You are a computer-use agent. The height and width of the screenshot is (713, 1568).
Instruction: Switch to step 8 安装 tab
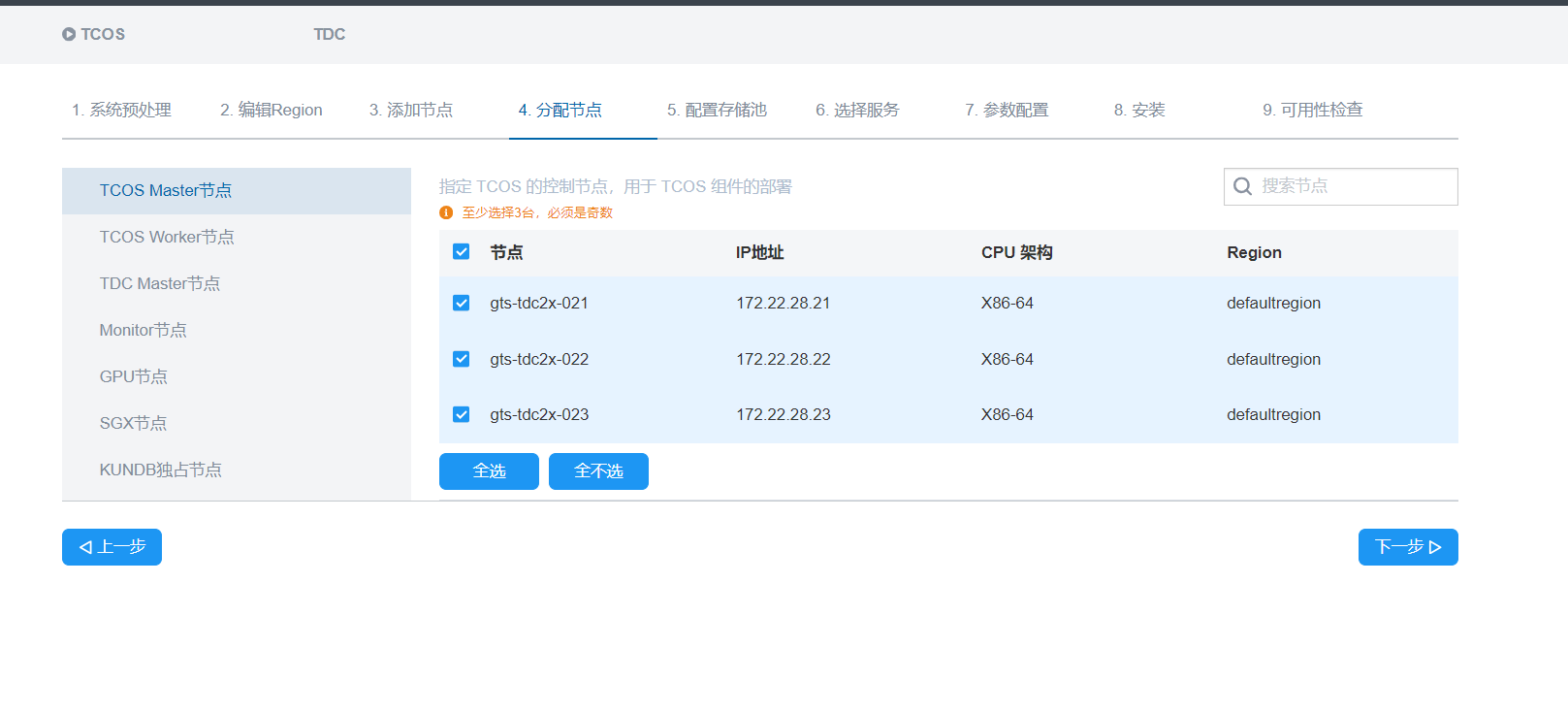1139,110
